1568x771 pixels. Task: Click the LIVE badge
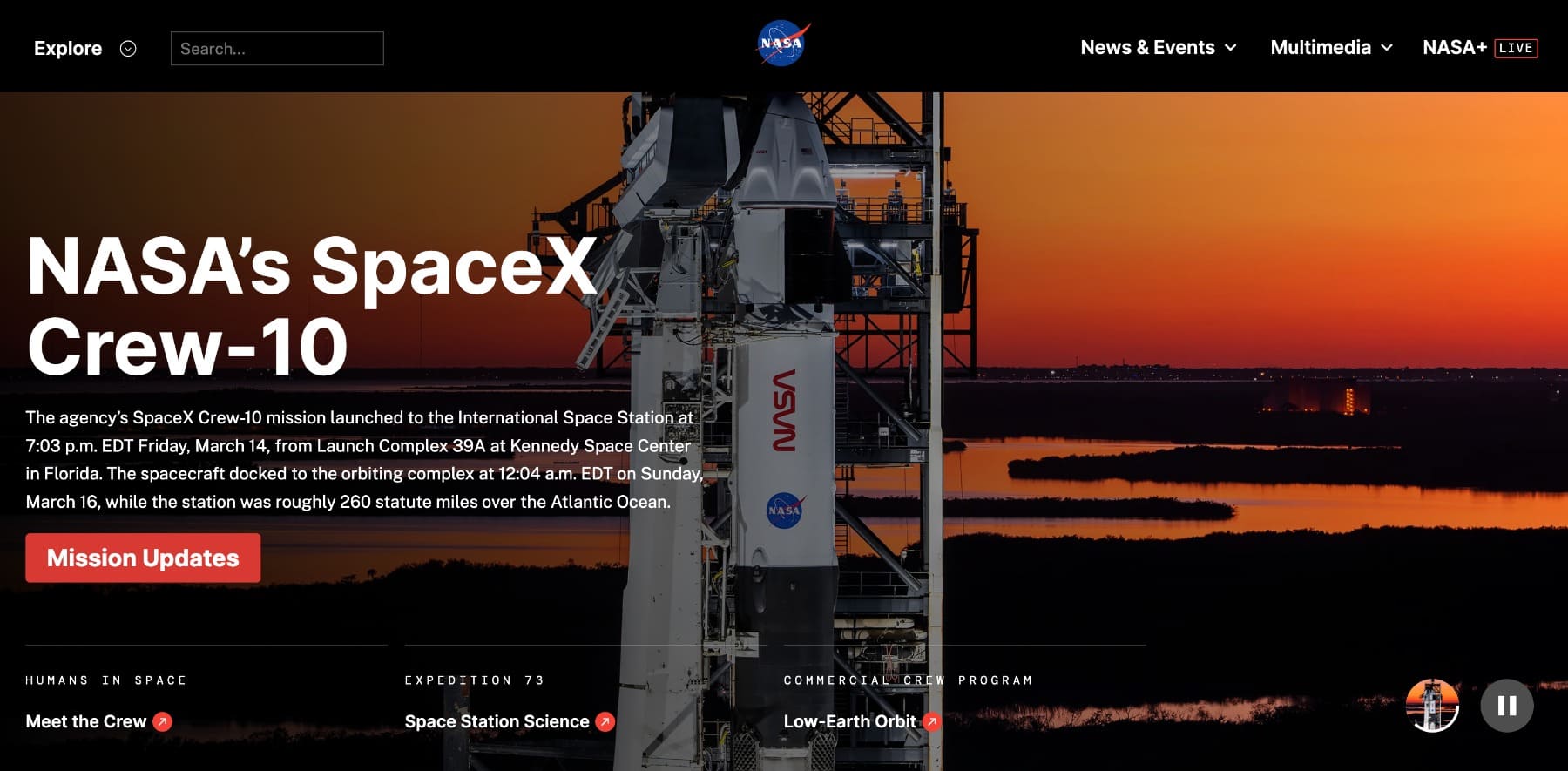pyautogui.click(x=1516, y=48)
